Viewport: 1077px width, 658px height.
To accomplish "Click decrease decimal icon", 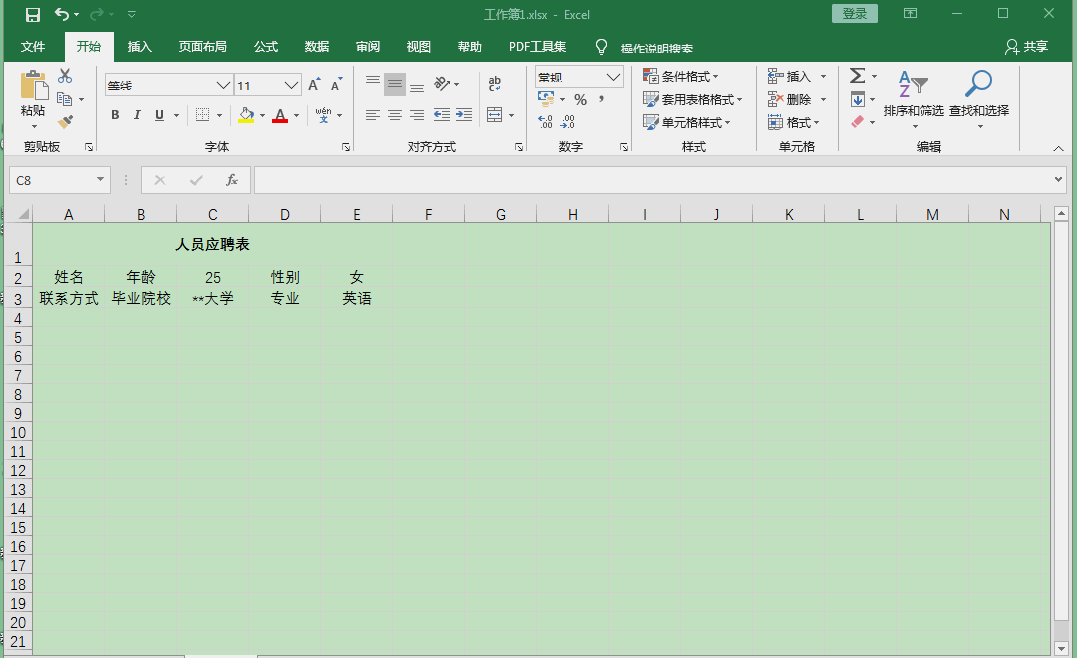I will [568, 122].
